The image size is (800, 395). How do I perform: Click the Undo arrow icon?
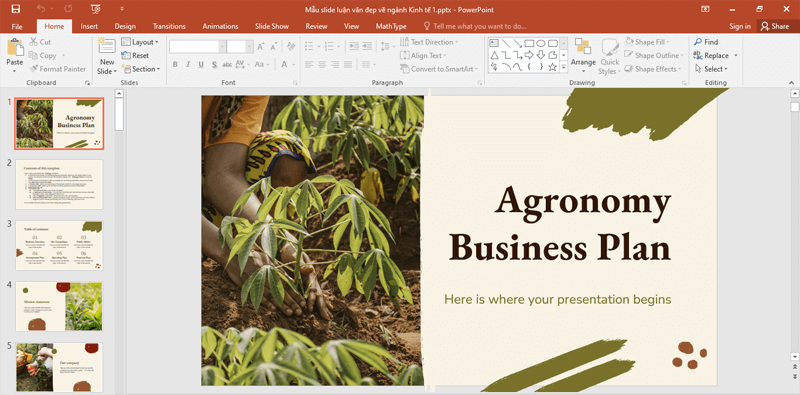[41, 9]
